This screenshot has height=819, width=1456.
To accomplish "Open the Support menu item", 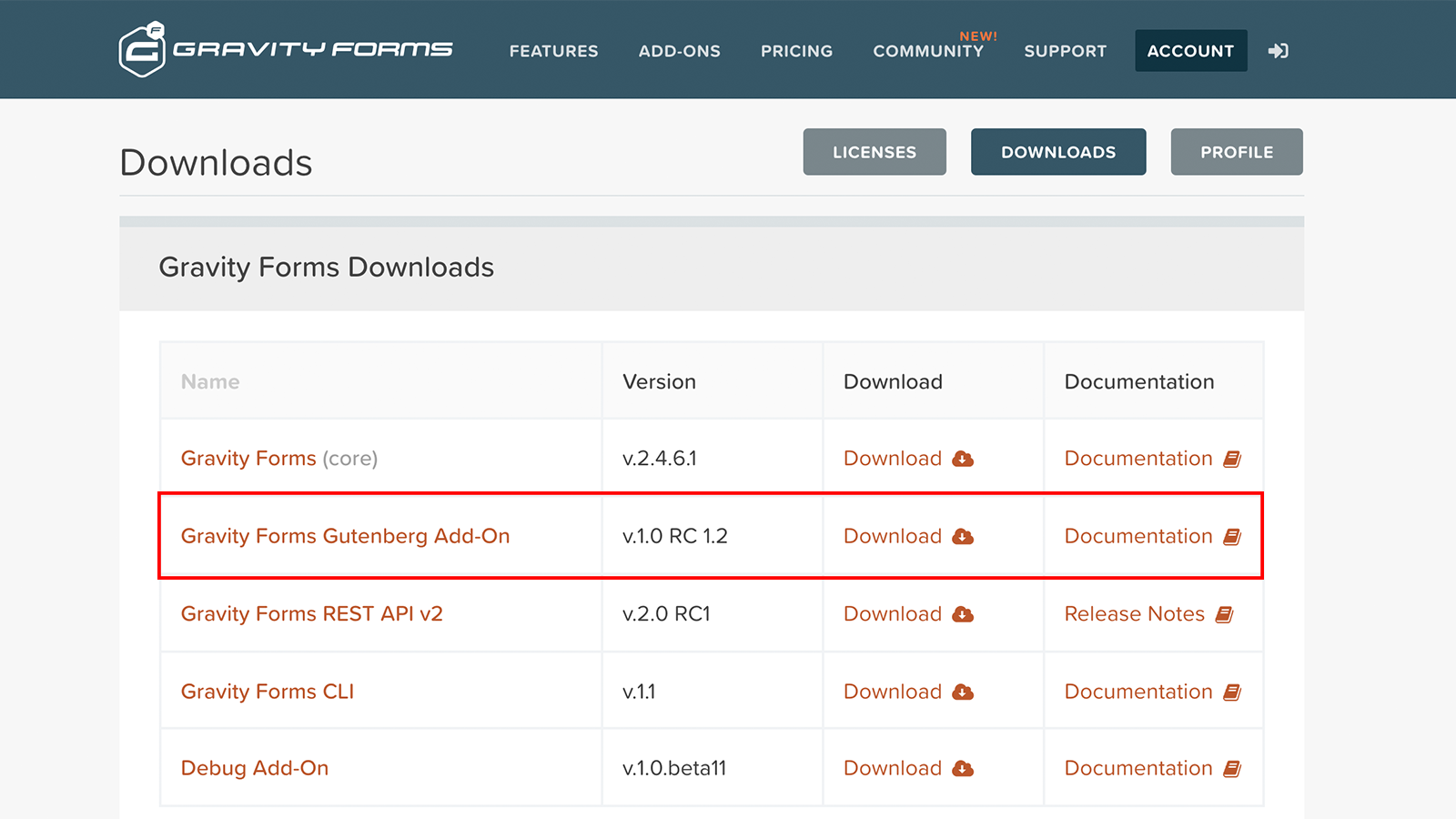I will (1066, 51).
